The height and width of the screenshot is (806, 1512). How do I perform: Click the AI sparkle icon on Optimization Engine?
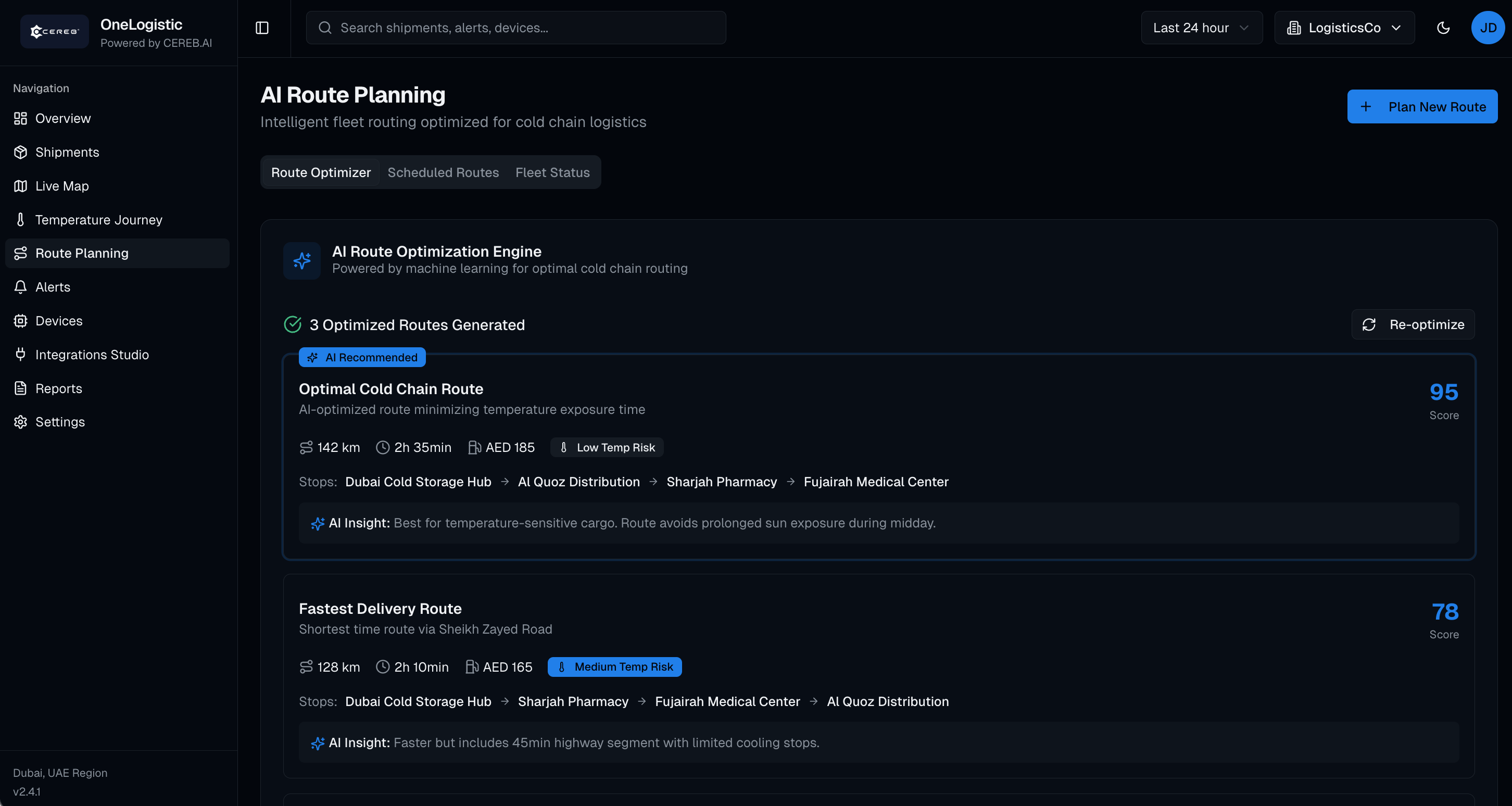point(301,261)
